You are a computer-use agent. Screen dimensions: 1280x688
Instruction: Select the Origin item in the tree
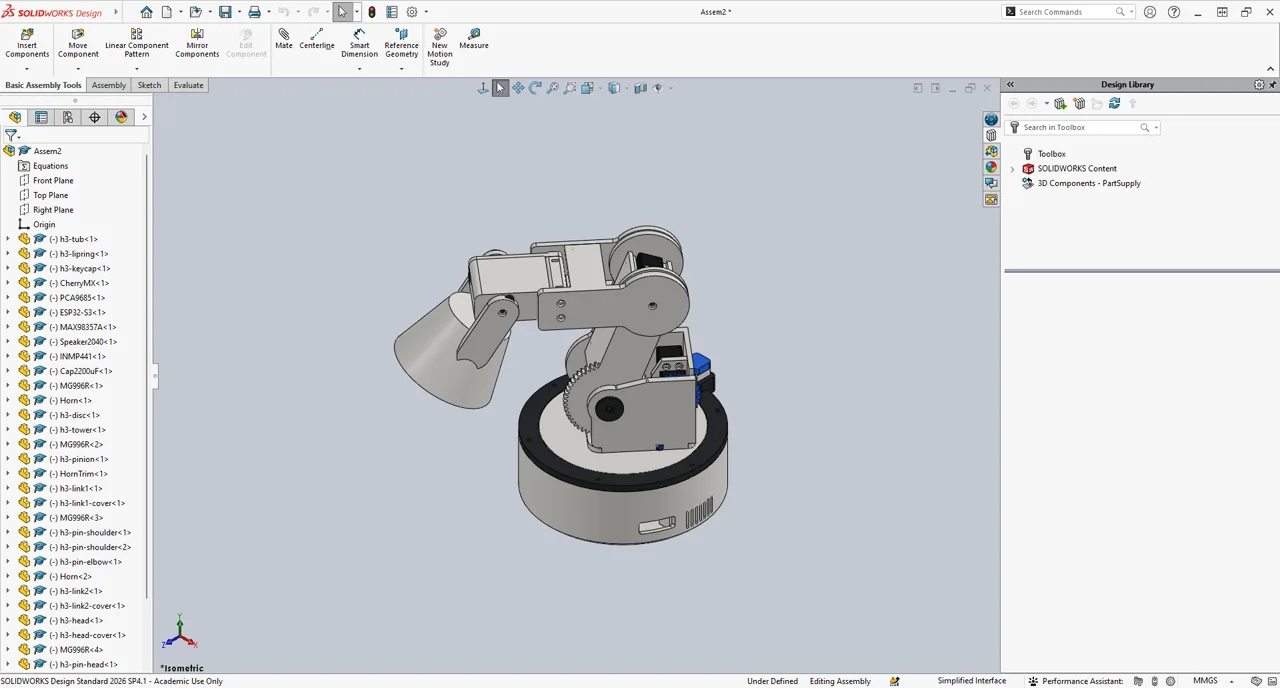(x=44, y=225)
